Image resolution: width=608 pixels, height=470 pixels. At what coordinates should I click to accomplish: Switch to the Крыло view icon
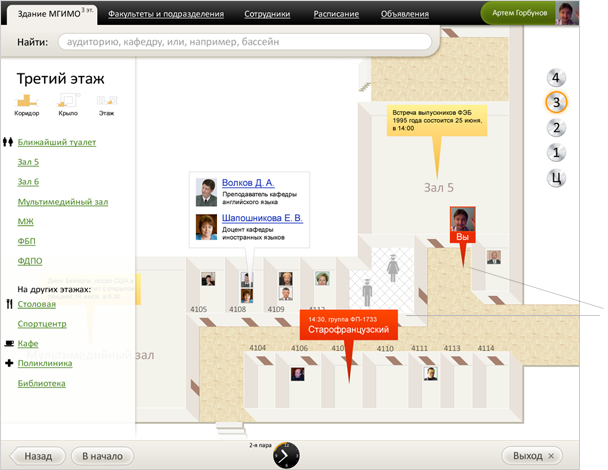pyautogui.click(x=69, y=101)
